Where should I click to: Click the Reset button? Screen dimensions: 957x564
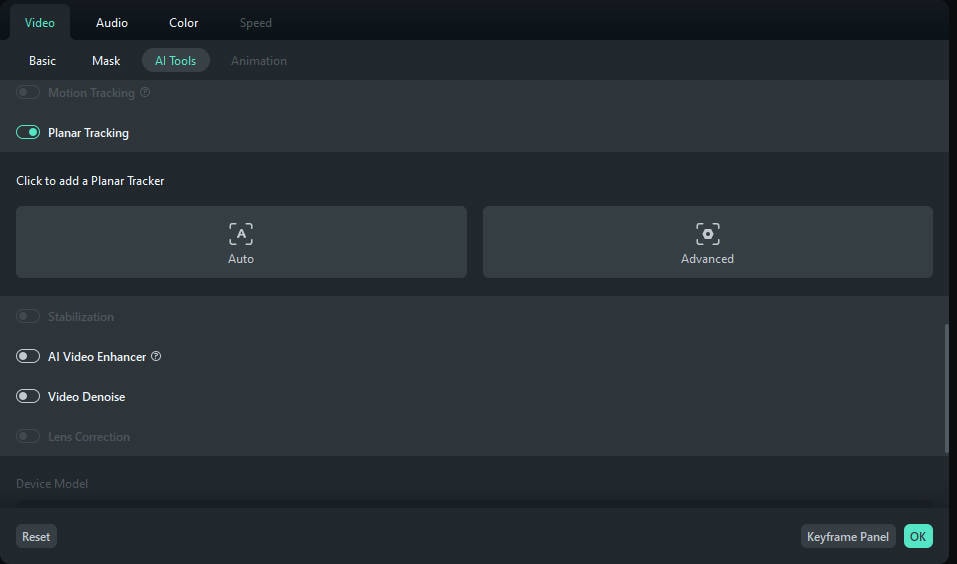pyautogui.click(x=36, y=537)
